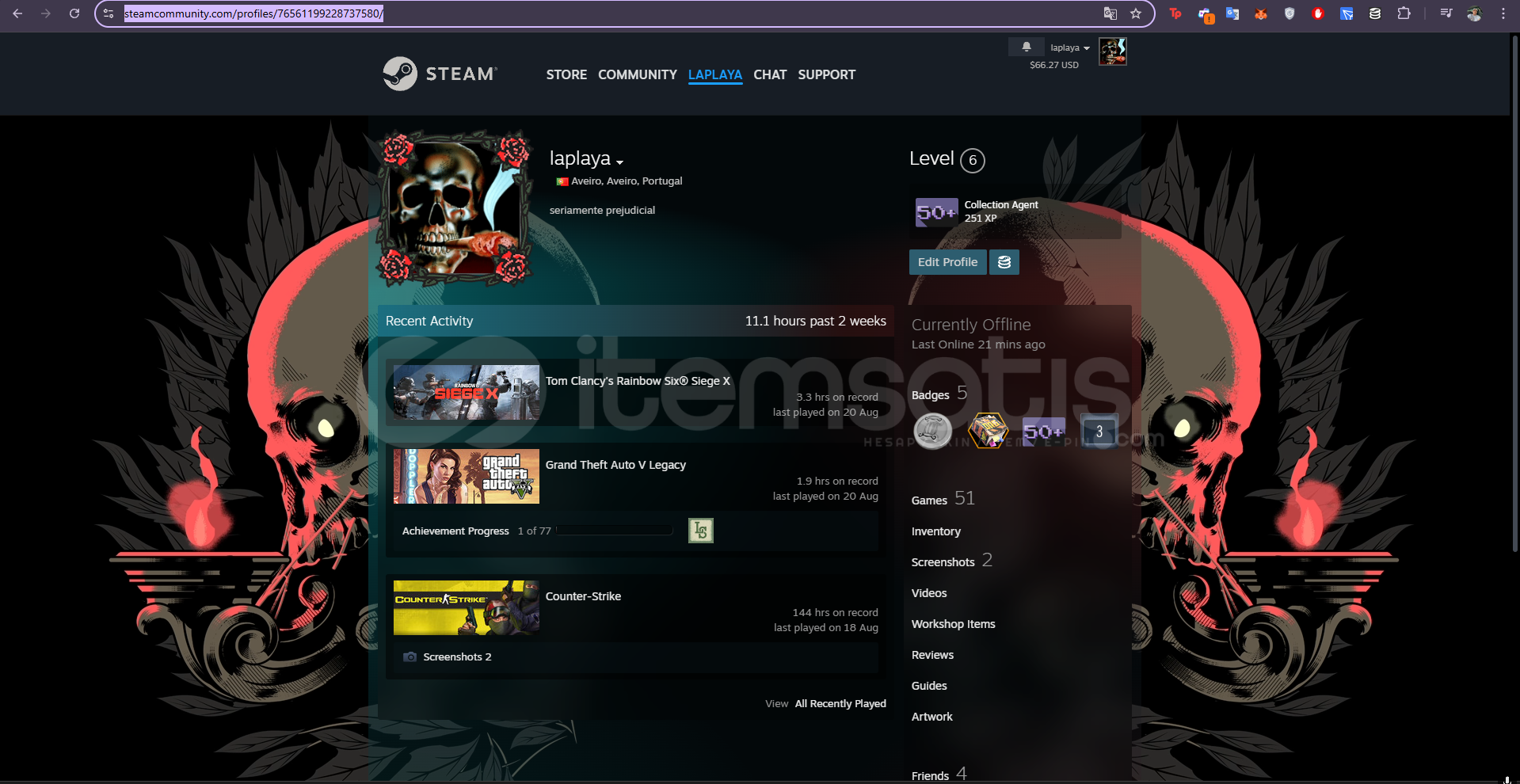Click the Screenshots camera icon under Counter-Strike
1520x784 pixels.
410,657
